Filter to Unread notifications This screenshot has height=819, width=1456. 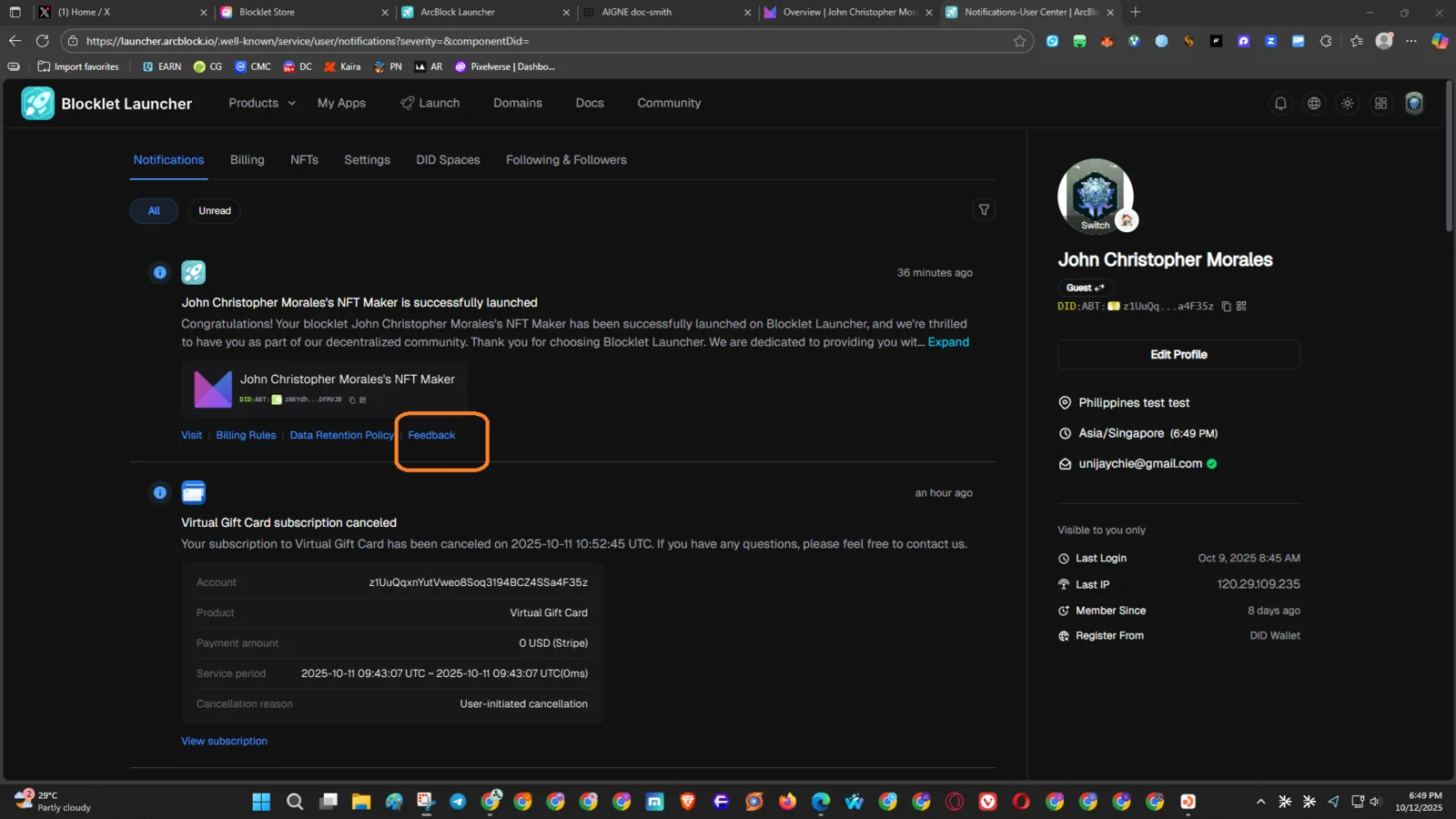click(x=215, y=211)
